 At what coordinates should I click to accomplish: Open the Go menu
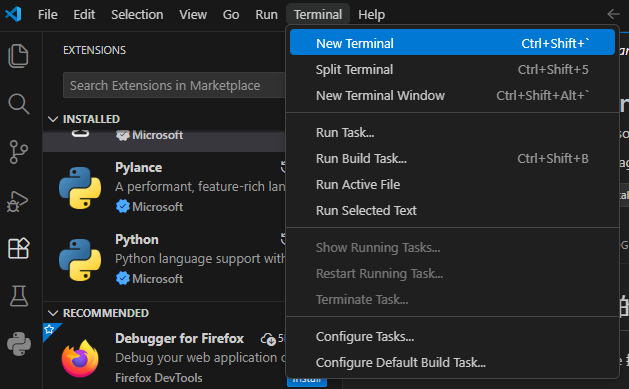tap(231, 14)
